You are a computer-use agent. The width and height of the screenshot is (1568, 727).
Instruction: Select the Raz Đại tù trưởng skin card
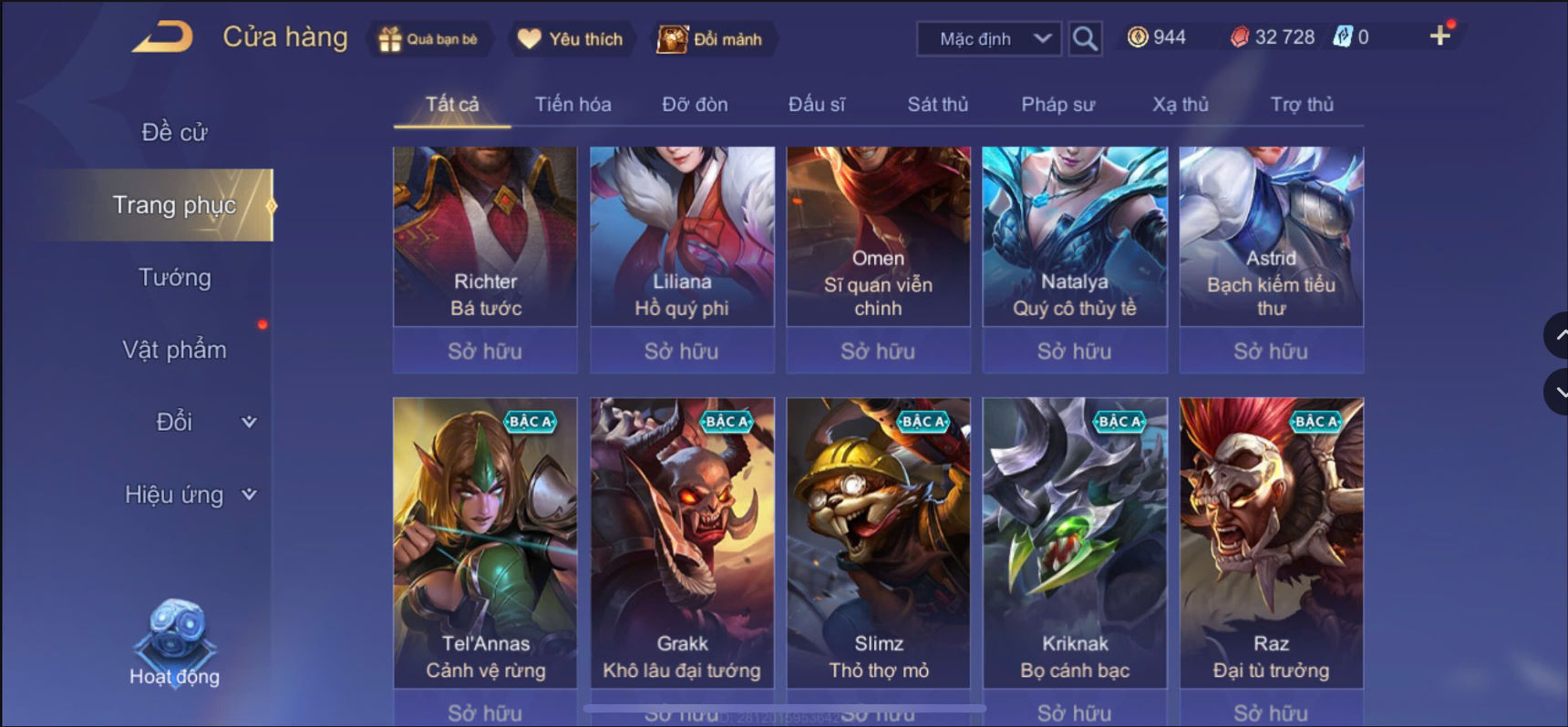click(x=1272, y=542)
